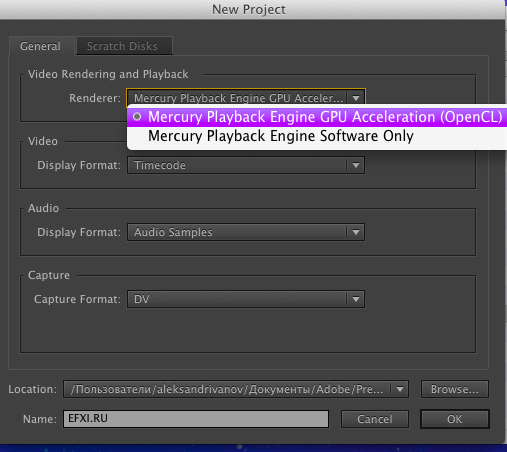Choose Mercury Playback Engine Software Only

click(x=317, y=136)
